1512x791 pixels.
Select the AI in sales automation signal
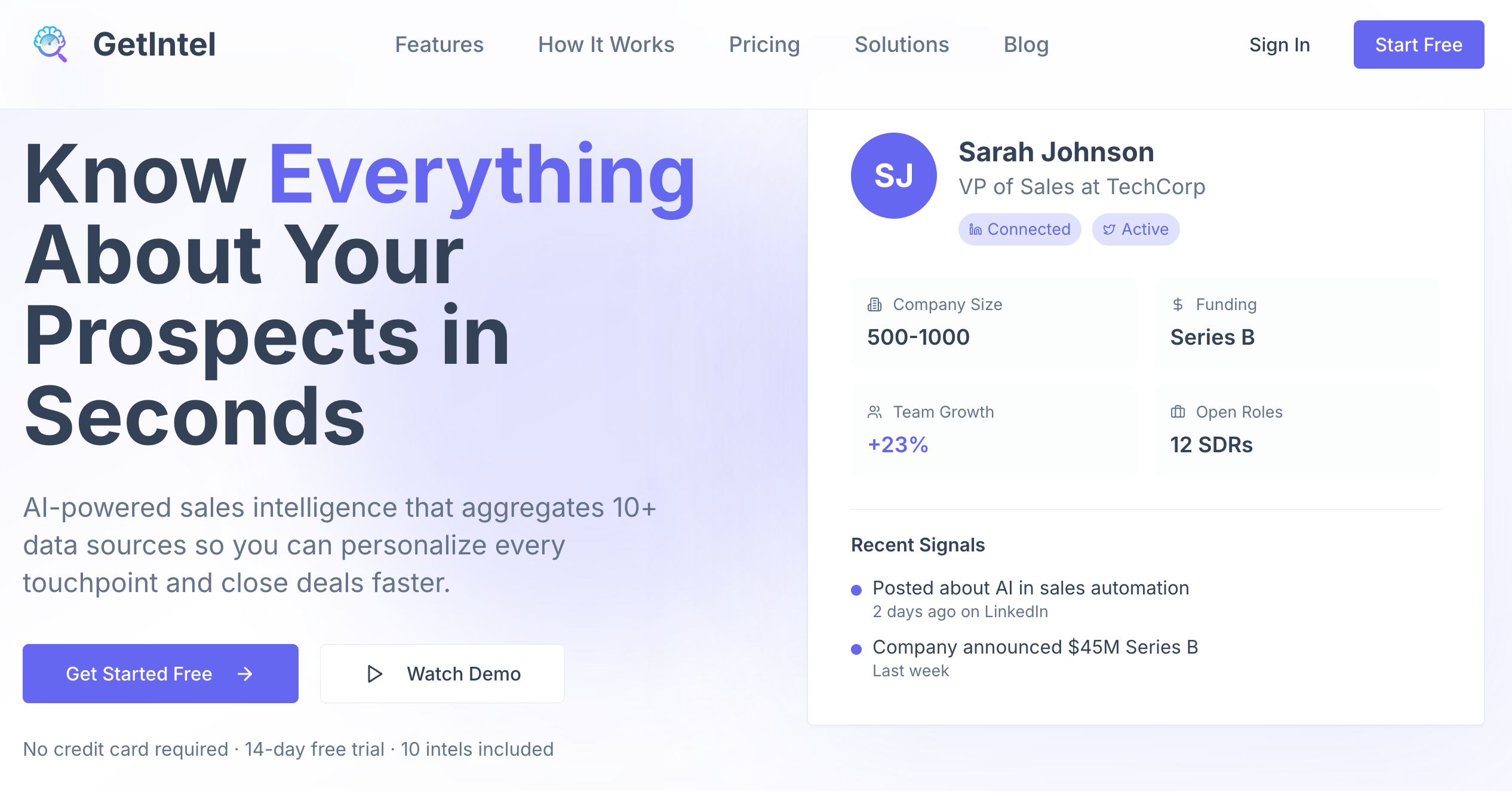point(1030,588)
